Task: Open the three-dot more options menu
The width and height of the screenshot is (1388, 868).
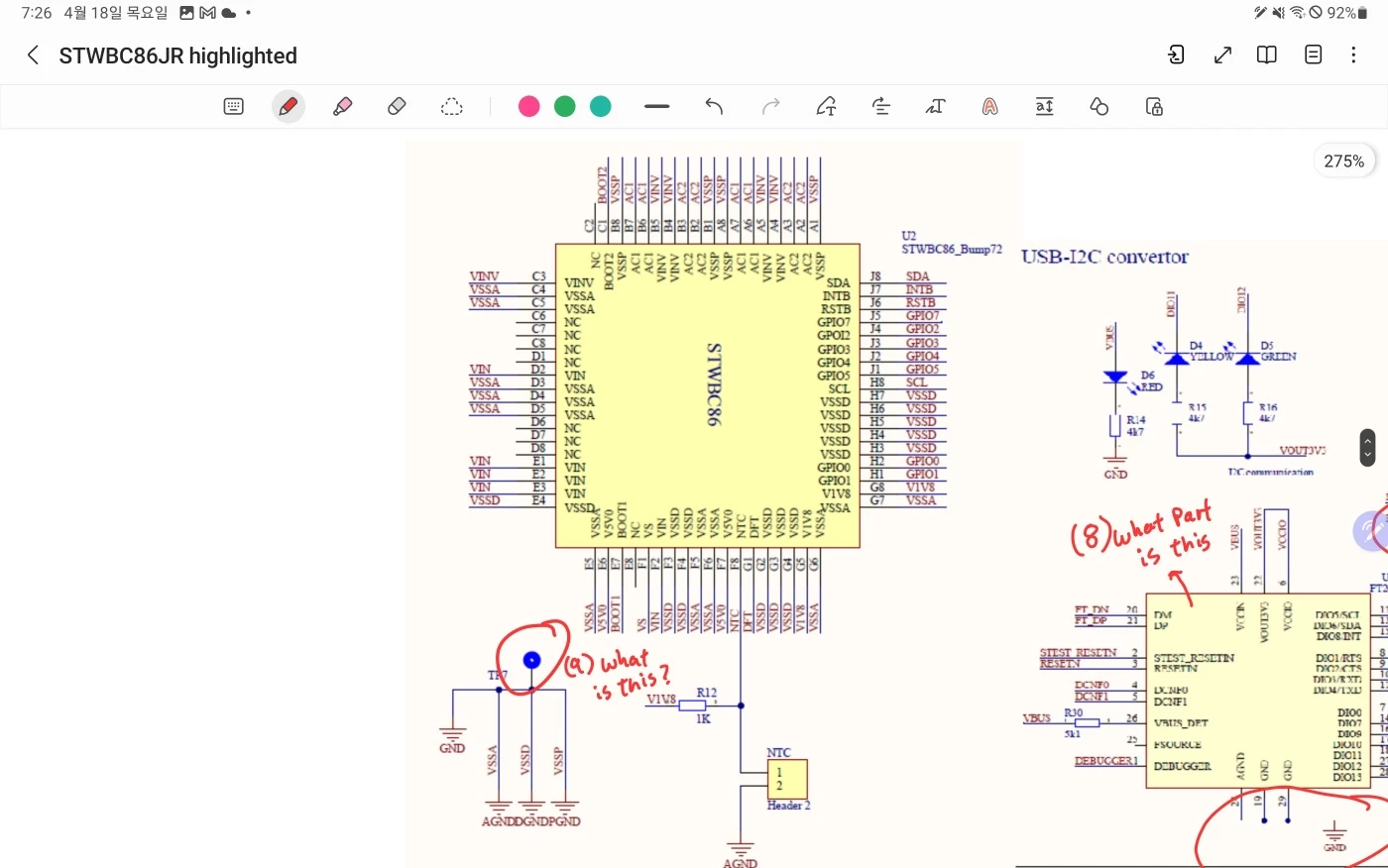Action: point(1353,55)
